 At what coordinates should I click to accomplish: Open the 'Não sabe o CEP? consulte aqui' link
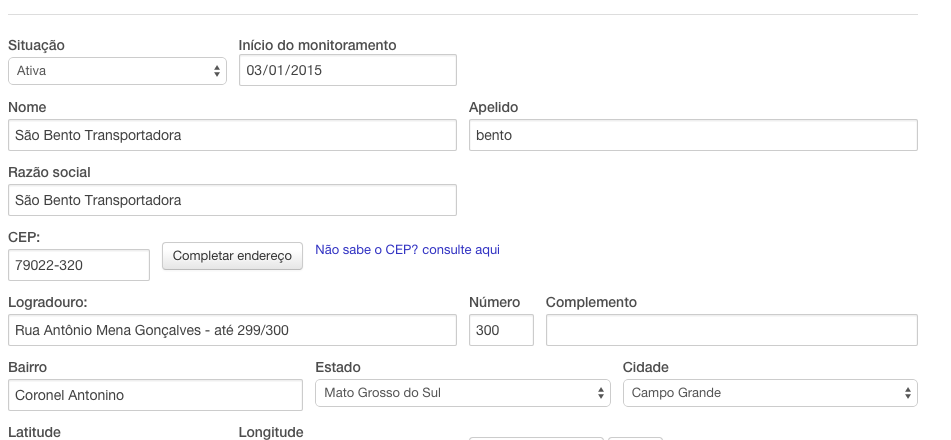pos(408,250)
